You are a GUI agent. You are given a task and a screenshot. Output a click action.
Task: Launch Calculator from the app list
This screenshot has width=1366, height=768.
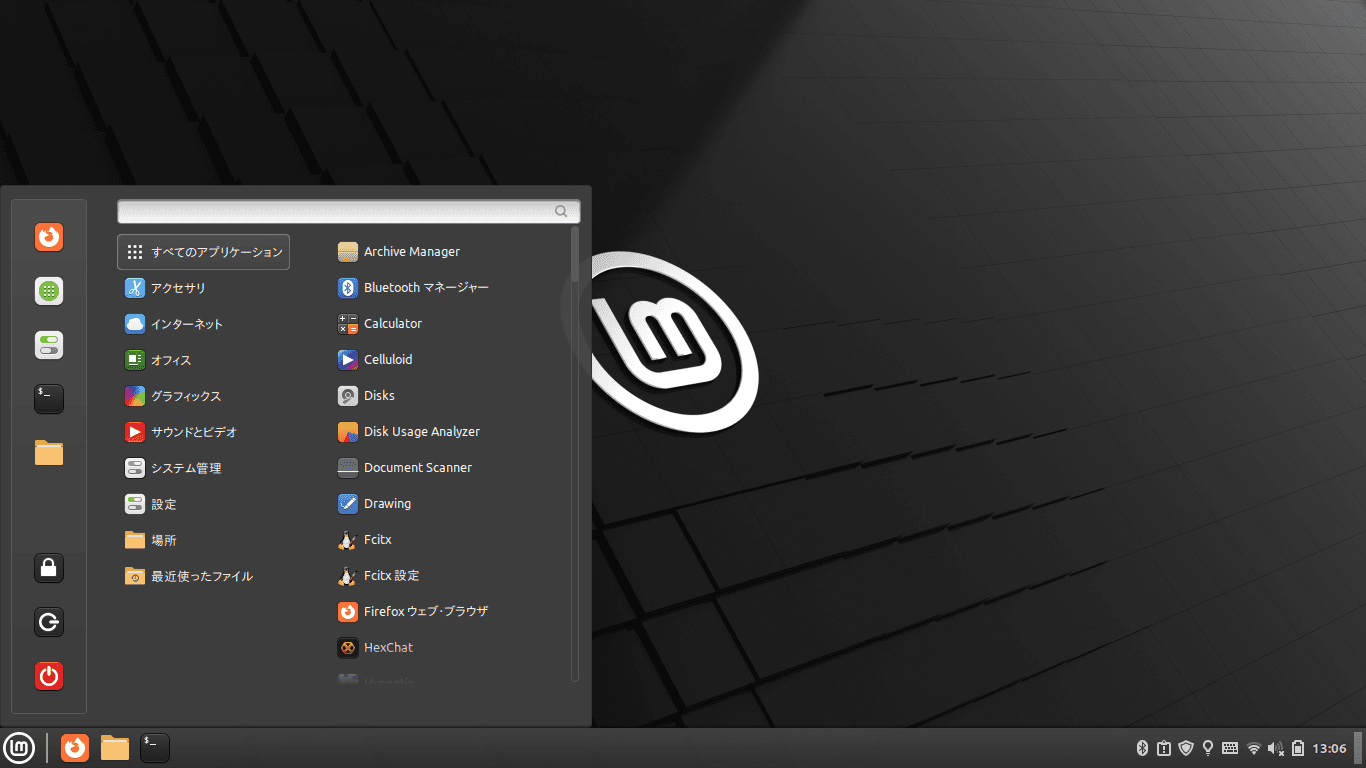pos(450,324)
